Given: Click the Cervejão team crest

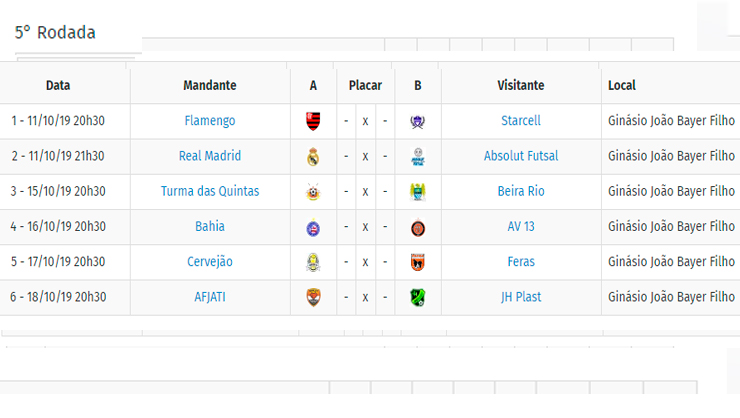Looking at the screenshot, I should pyautogui.click(x=313, y=263).
